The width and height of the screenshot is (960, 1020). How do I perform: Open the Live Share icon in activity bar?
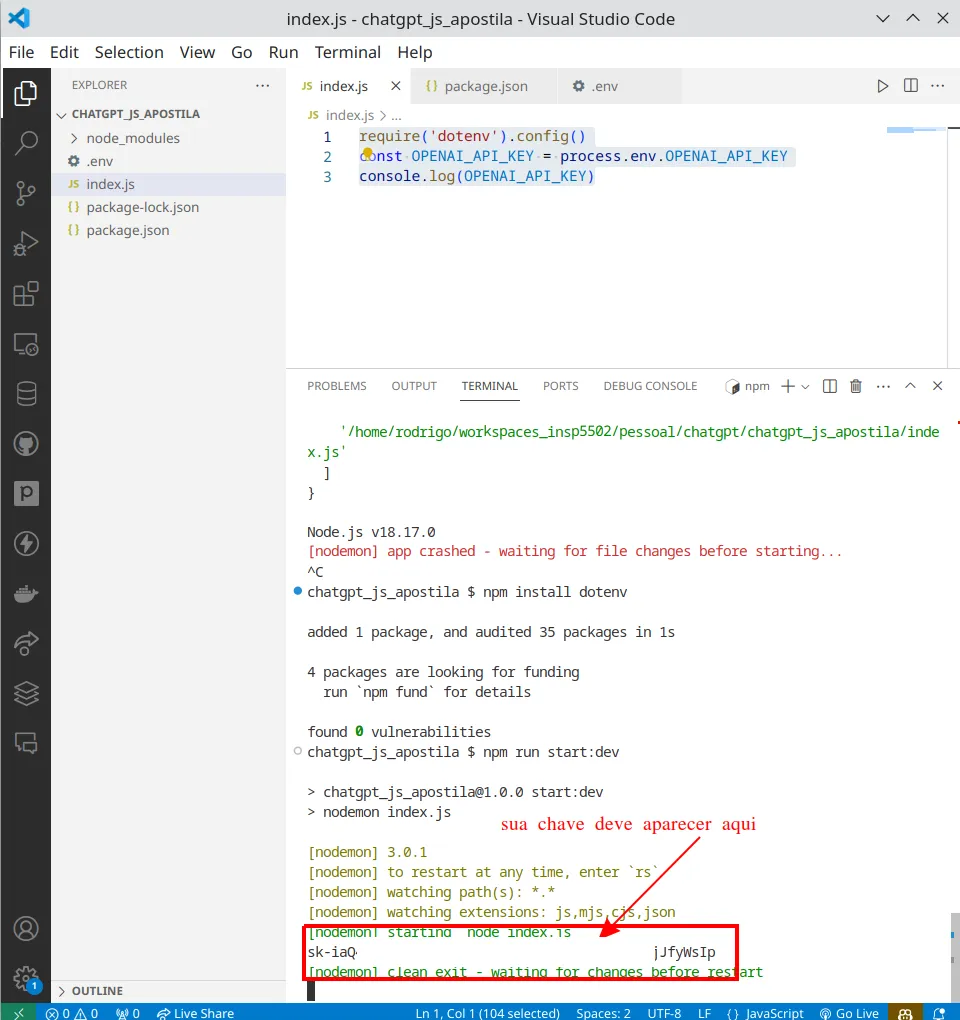25,643
